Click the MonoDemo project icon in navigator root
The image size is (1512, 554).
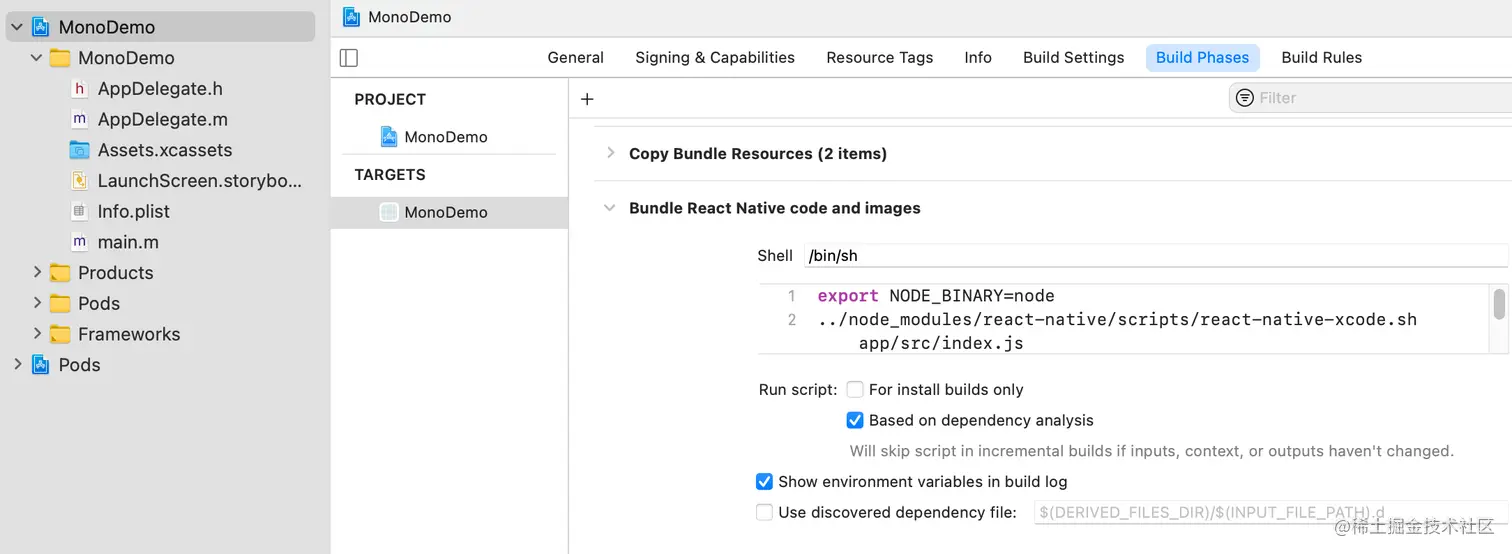[40, 27]
